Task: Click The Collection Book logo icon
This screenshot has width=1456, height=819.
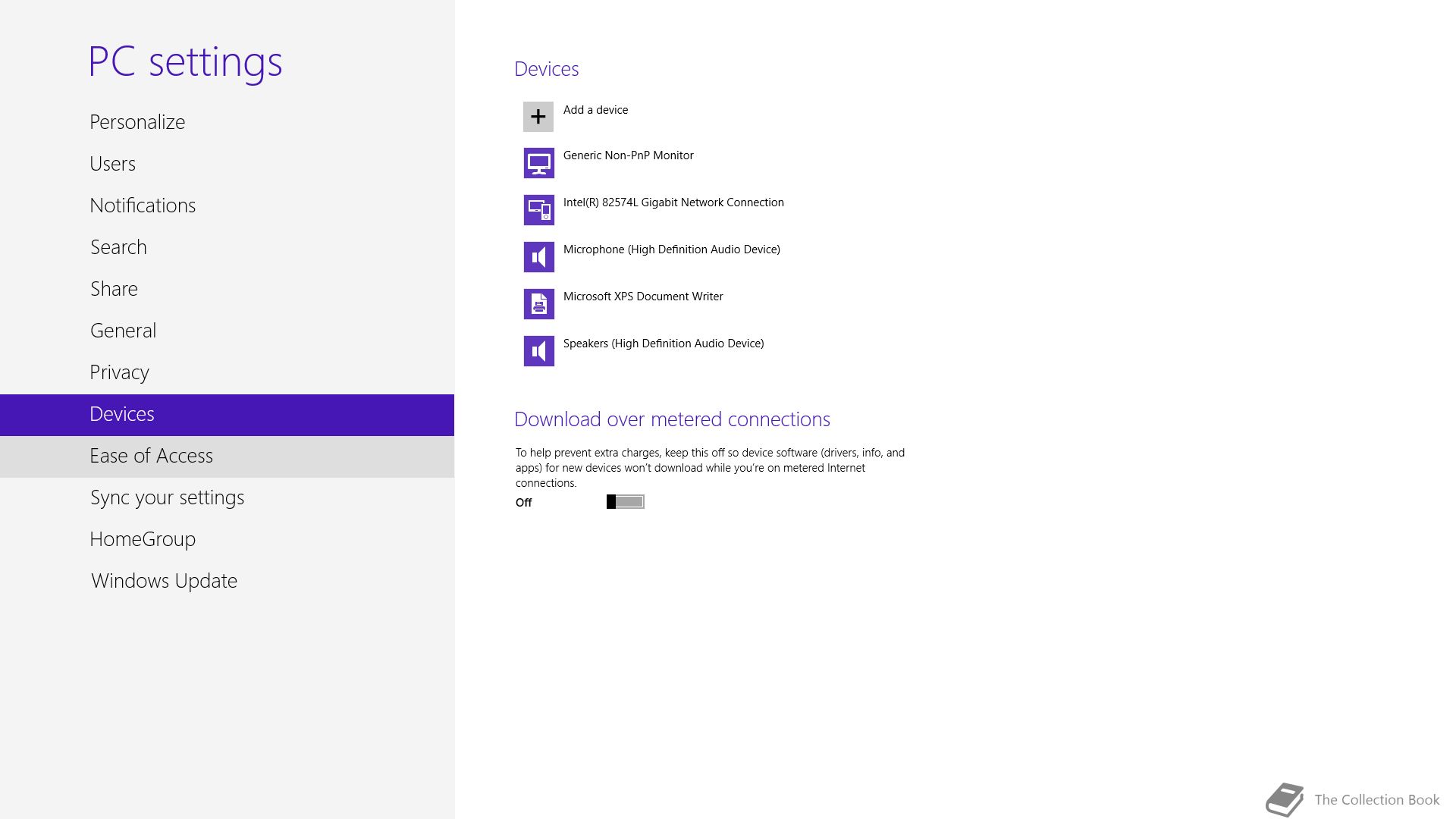Action: tap(1285, 799)
